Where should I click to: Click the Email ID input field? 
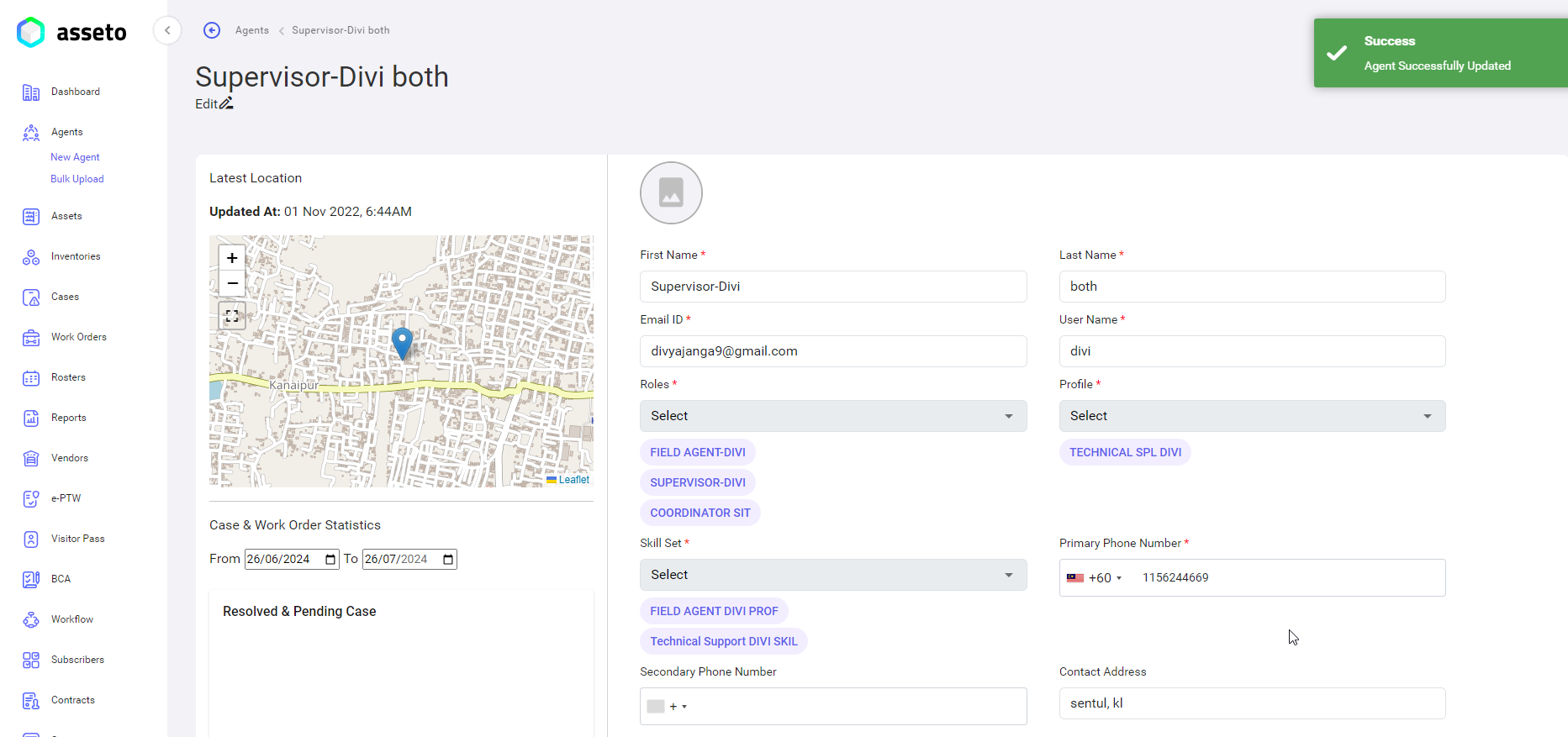pyautogui.click(x=833, y=351)
